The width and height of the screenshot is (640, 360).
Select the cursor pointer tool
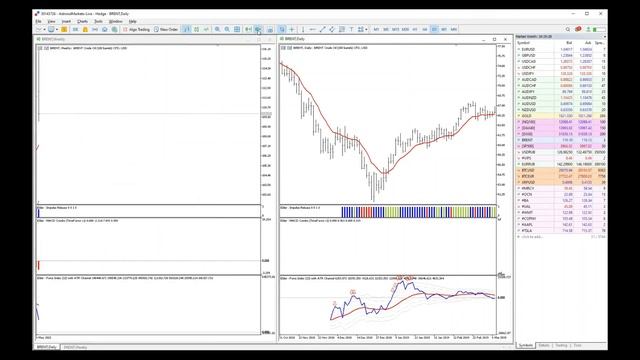pyautogui.click(x=282, y=29)
